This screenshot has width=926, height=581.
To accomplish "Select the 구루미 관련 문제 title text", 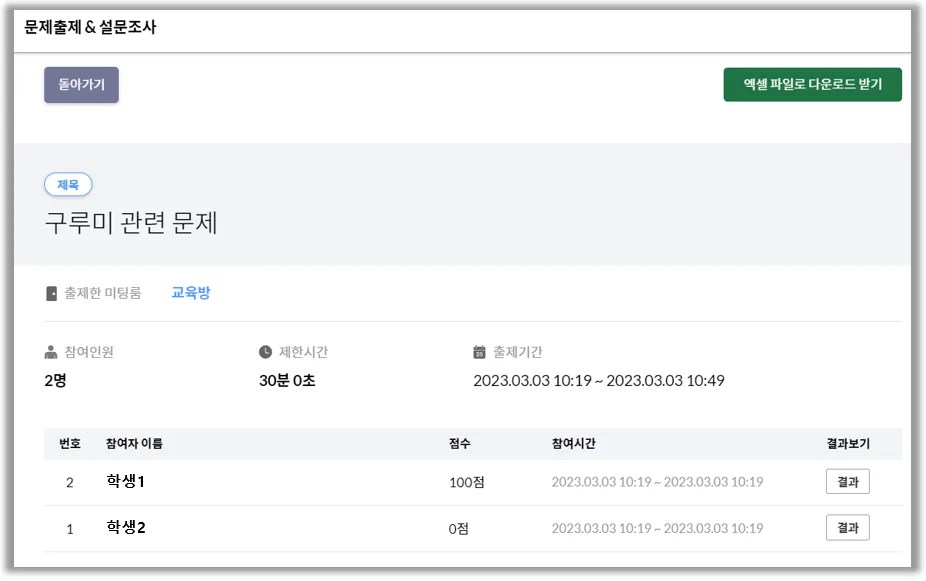I will click(131, 222).
